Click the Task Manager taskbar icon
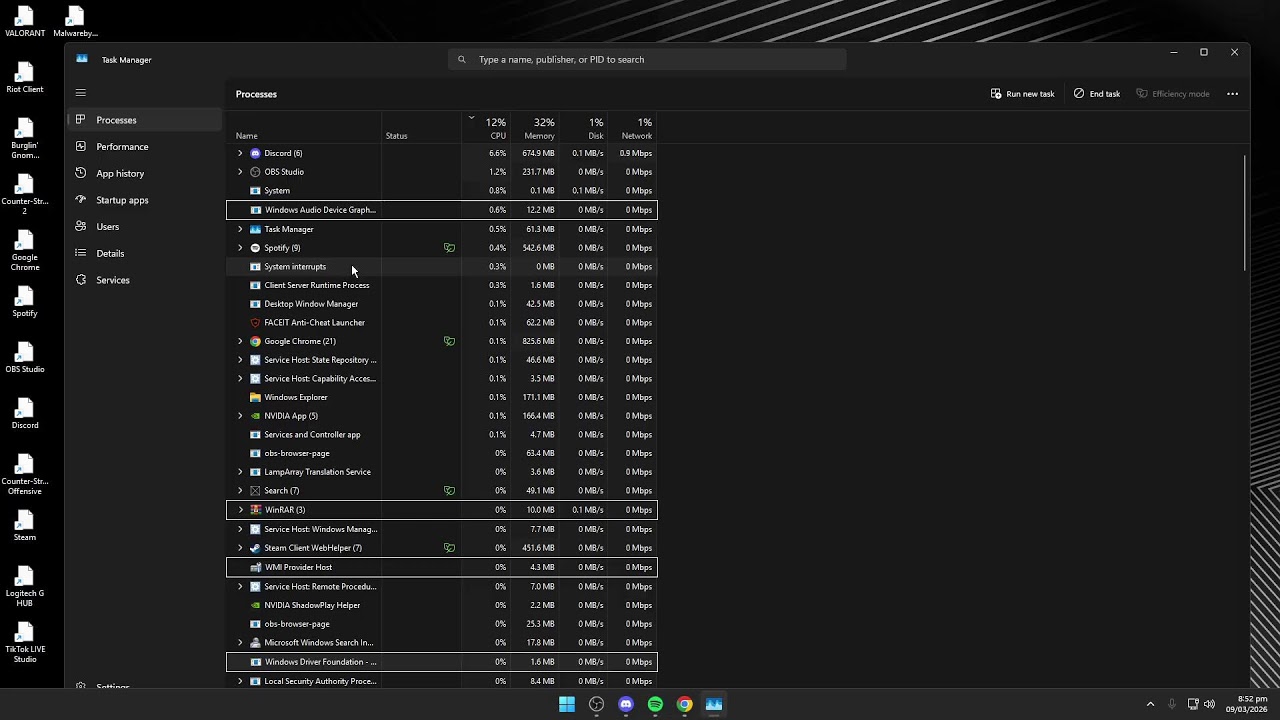The width and height of the screenshot is (1280, 720). pos(714,704)
